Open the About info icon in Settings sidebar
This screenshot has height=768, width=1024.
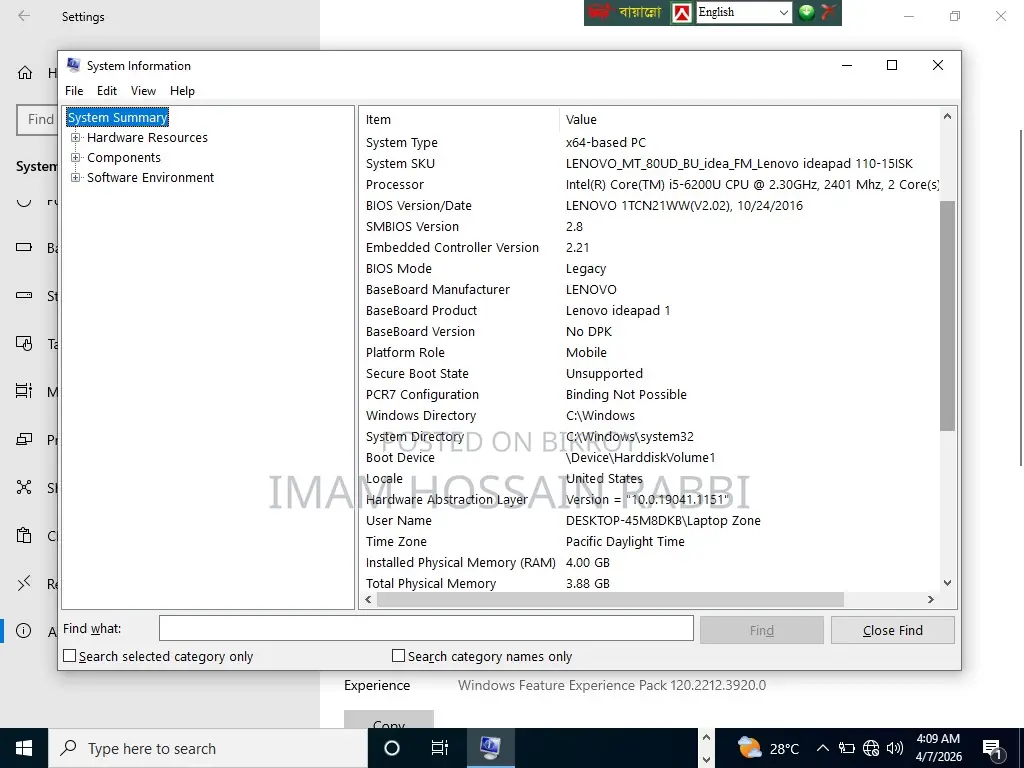click(24, 631)
